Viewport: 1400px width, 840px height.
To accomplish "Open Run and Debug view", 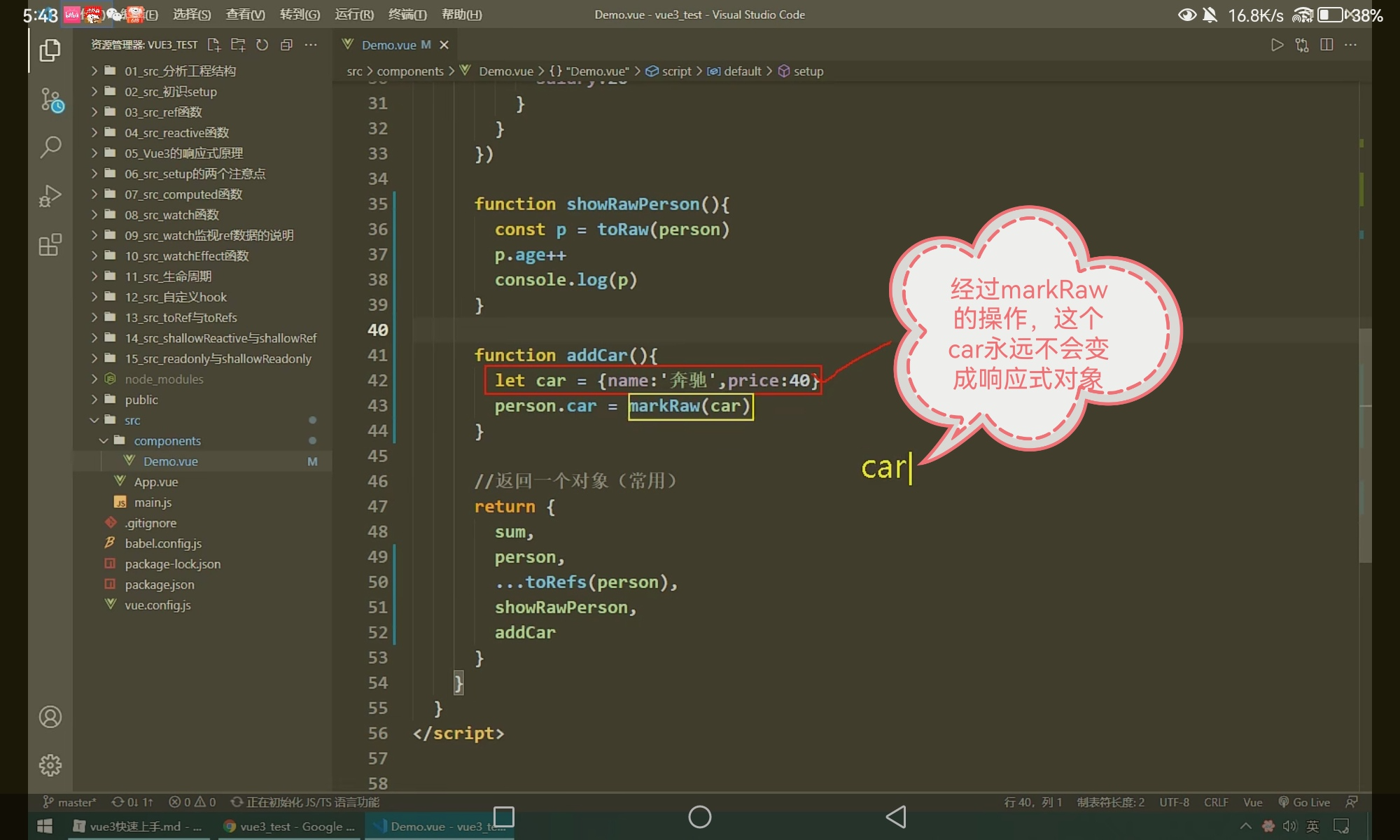I will [x=50, y=196].
